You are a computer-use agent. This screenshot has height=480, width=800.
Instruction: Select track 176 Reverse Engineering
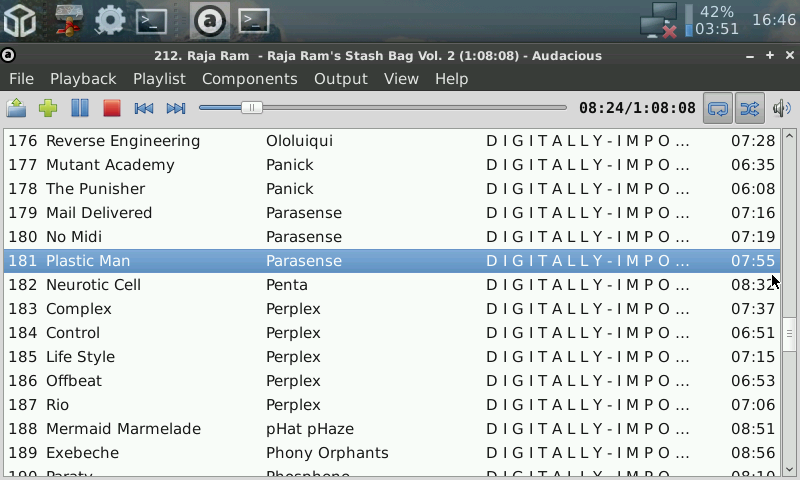[x=392, y=141]
